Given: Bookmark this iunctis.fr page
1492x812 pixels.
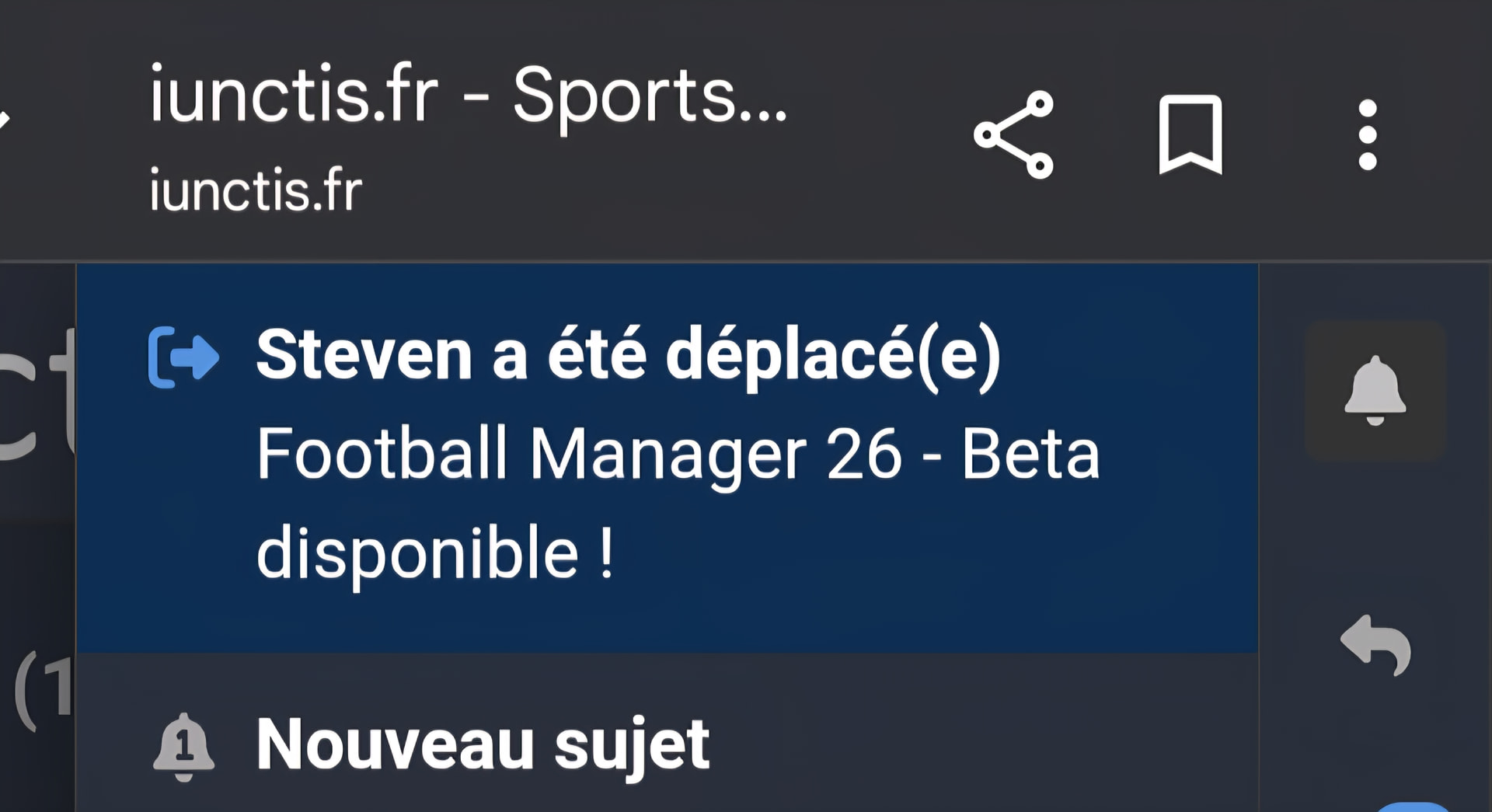Looking at the screenshot, I should (1190, 134).
